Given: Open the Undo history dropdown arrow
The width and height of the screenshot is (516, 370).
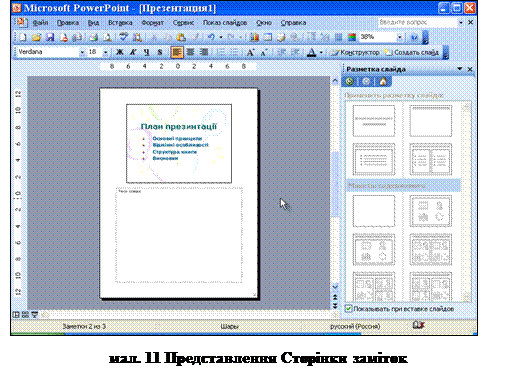Looking at the screenshot, I should pos(221,37).
